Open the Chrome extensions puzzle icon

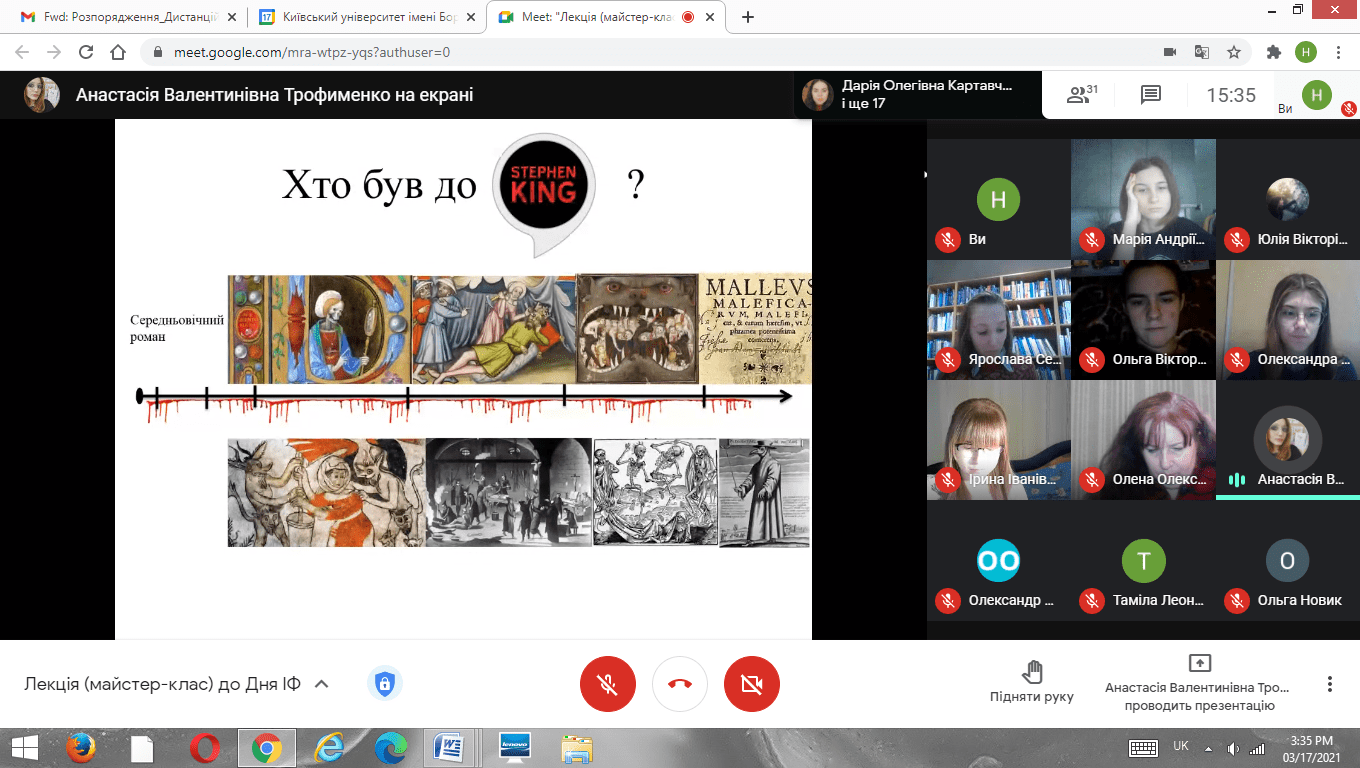(x=1273, y=52)
